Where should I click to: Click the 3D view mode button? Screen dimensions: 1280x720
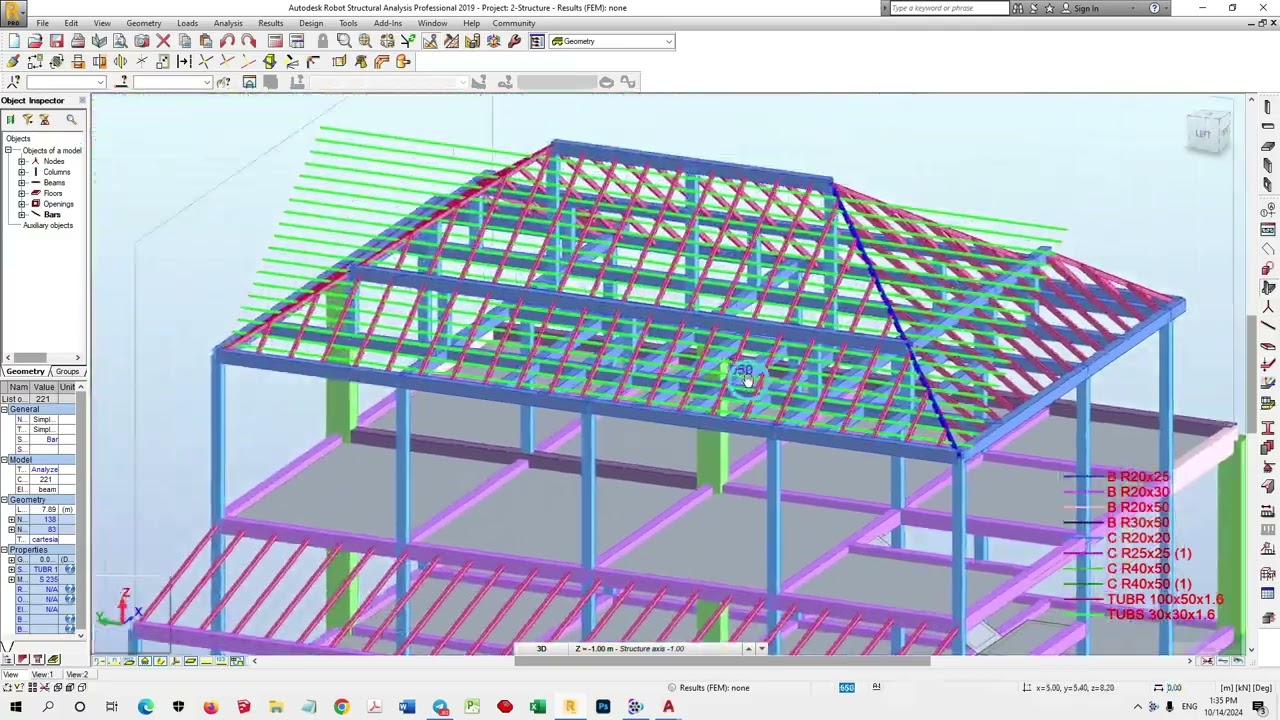point(541,649)
